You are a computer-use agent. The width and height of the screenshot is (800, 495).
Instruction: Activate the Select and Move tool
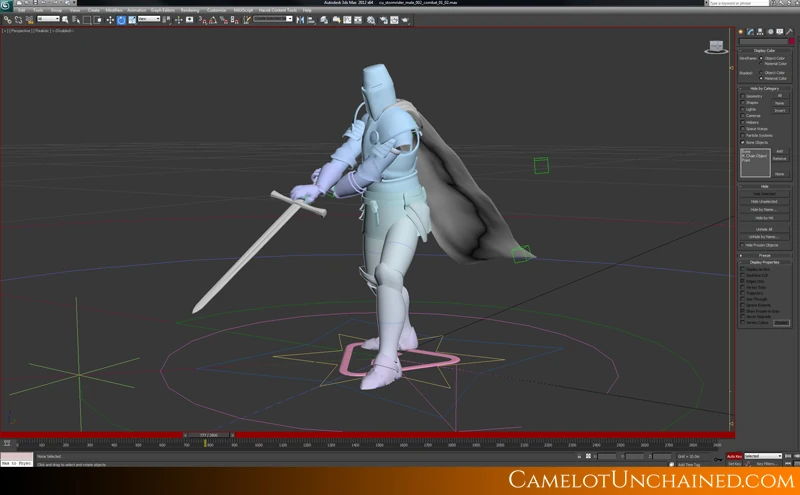[x=110, y=20]
